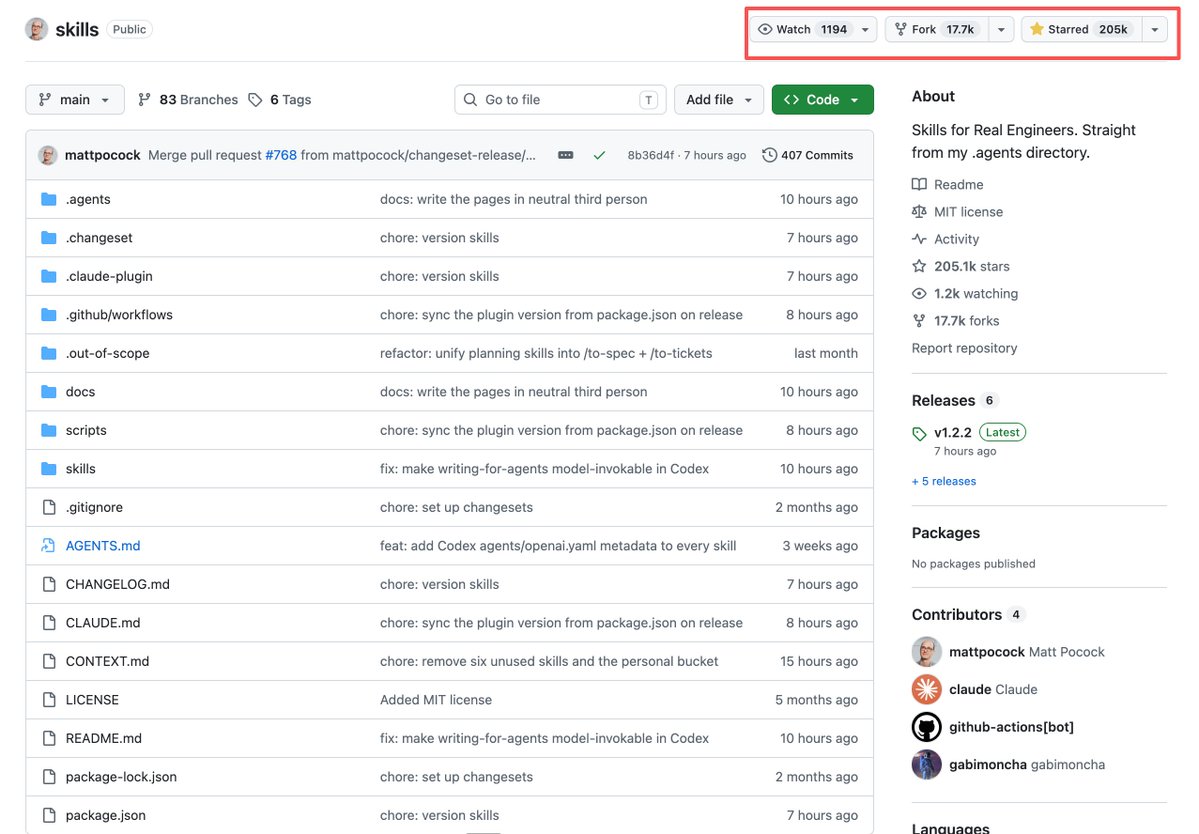Open the CLAUDE.md file
The image size is (1199, 834).
[103, 622]
